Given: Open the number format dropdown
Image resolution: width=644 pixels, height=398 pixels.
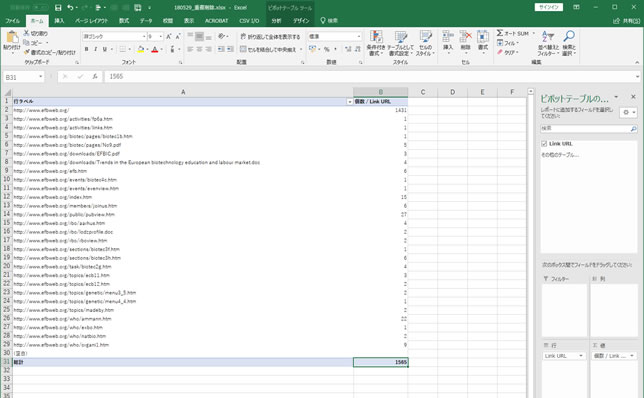Looking at the screenshot, I should pos(359,37).
